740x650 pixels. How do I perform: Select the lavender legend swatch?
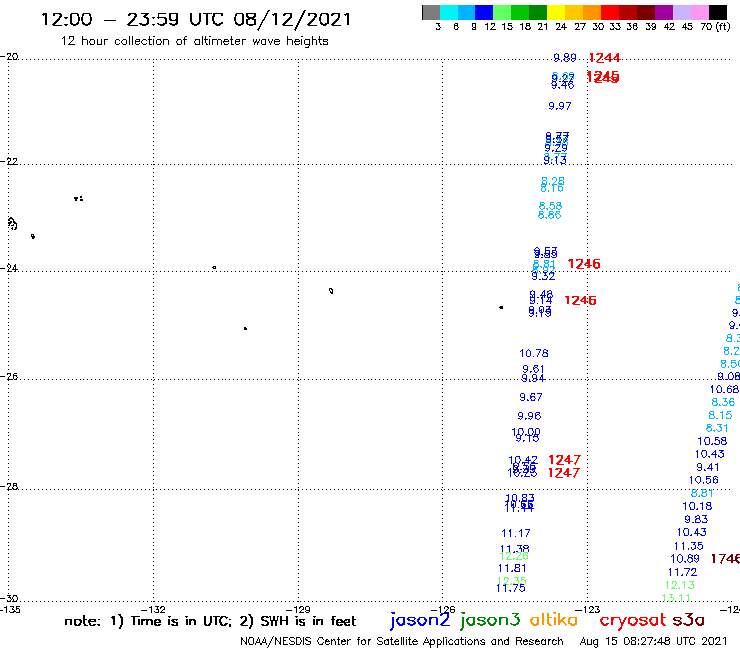point(681,12)
